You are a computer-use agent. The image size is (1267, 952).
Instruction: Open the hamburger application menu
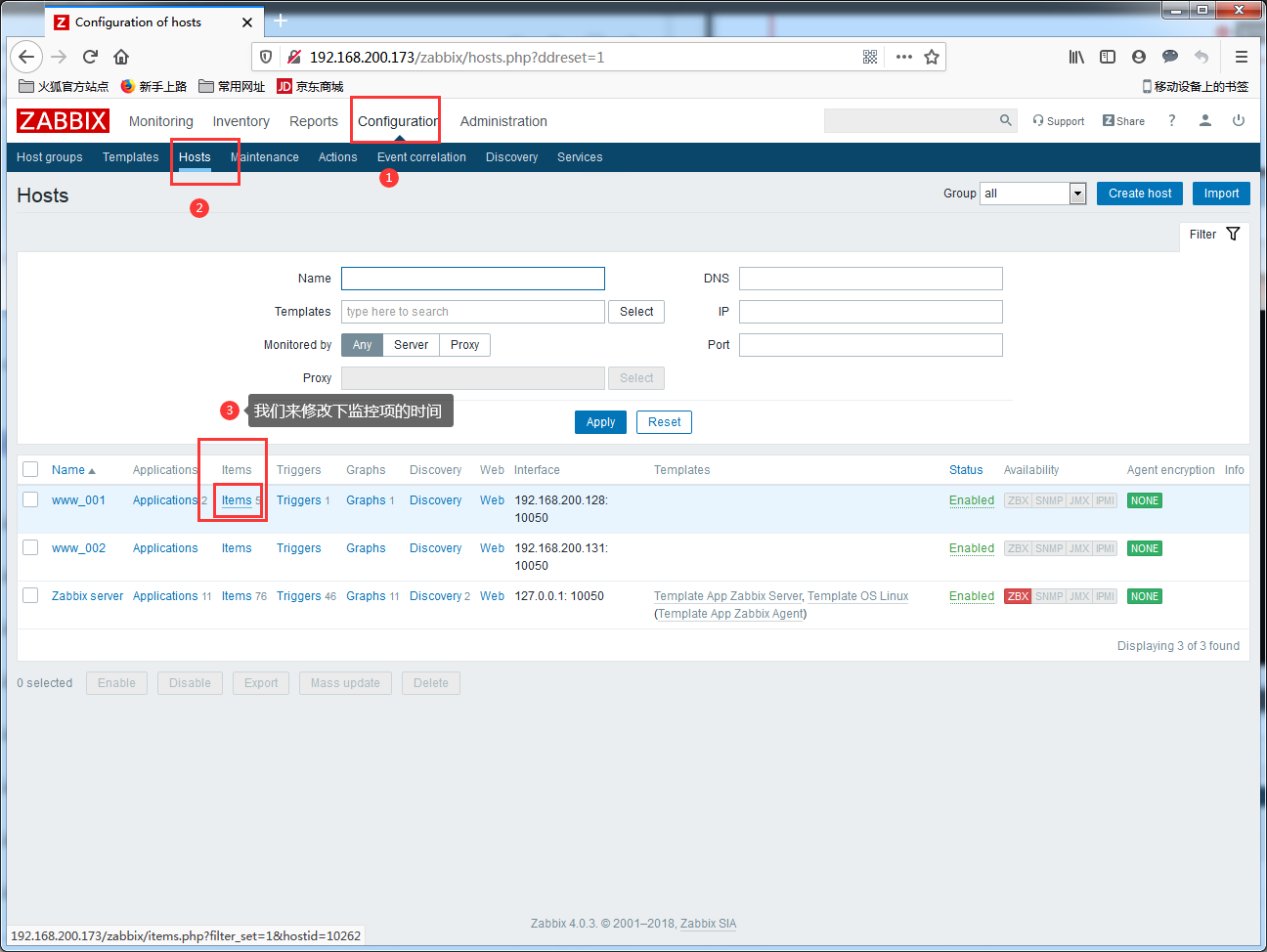pyautogui.click(x=1242, y=57)
